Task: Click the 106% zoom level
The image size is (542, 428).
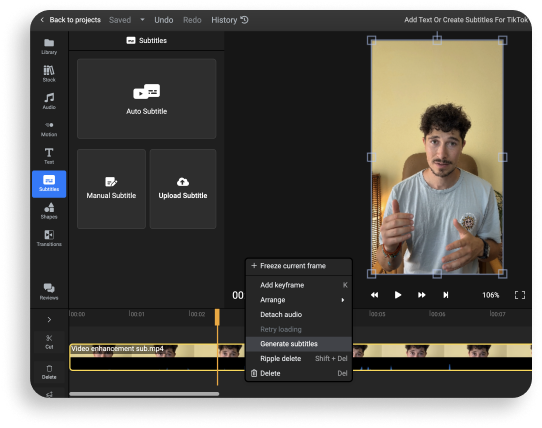Action: click(x=490, y=295)
